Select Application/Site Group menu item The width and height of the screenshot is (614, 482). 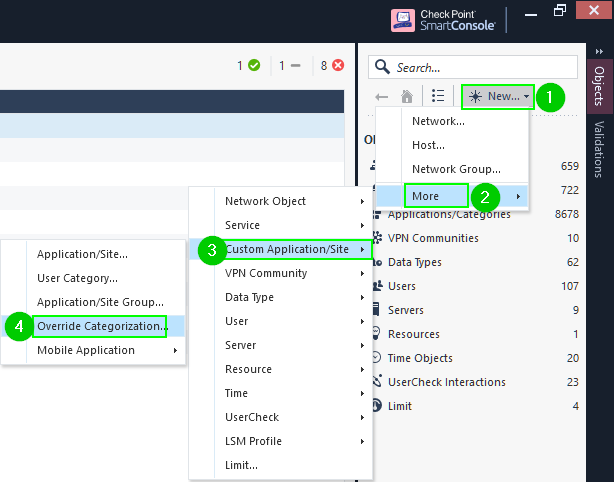point(100,302)
